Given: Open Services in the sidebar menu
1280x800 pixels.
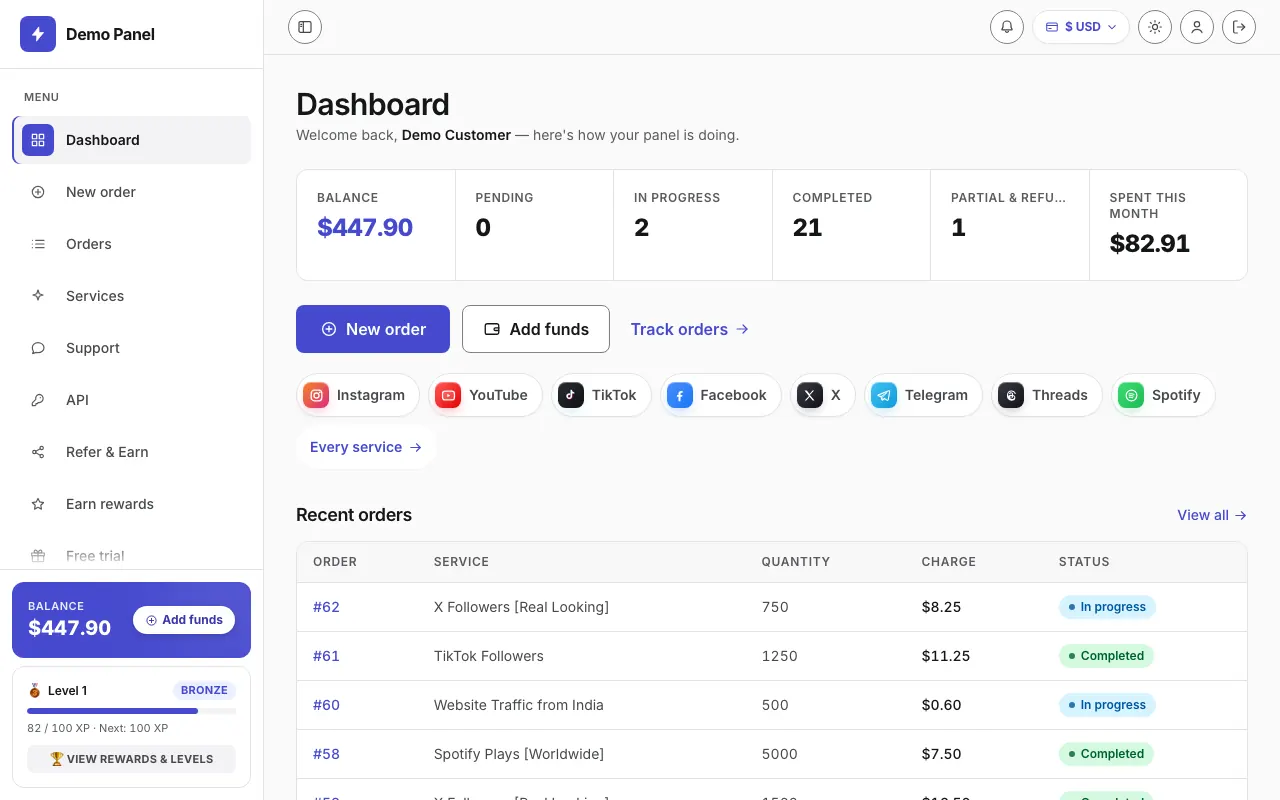Looking at the screenshot, I should (x=132, y=296).
